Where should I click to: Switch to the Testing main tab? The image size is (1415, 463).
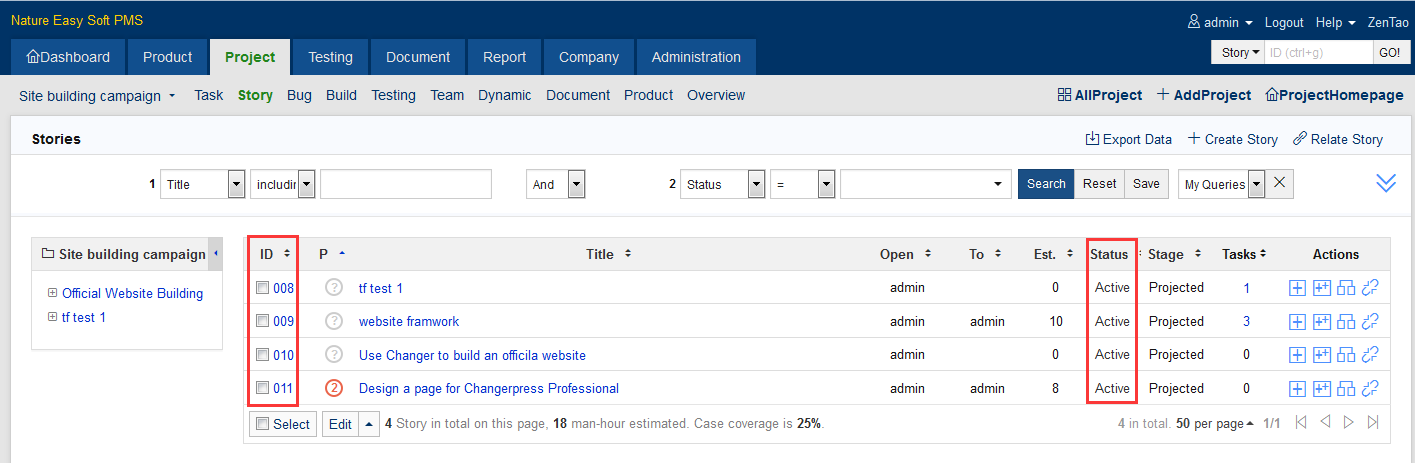330,57
